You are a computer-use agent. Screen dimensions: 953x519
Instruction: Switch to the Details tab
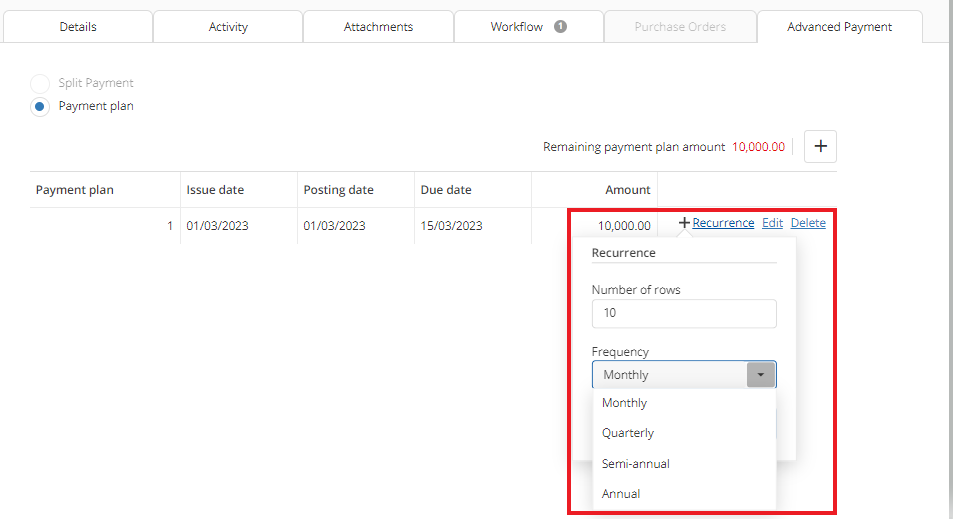click(77, 27)
